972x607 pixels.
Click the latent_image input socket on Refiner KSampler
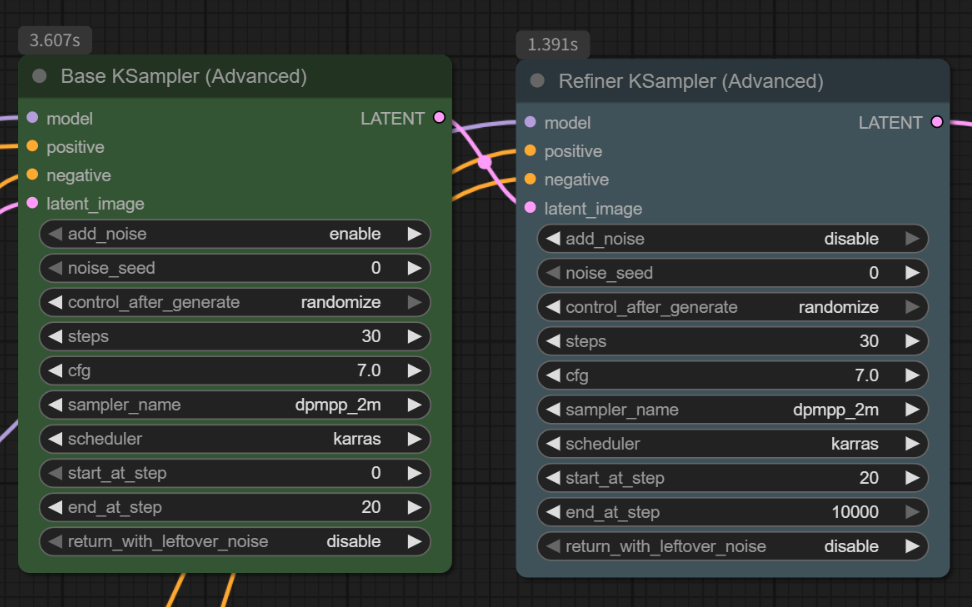click(x=530, y=208)
